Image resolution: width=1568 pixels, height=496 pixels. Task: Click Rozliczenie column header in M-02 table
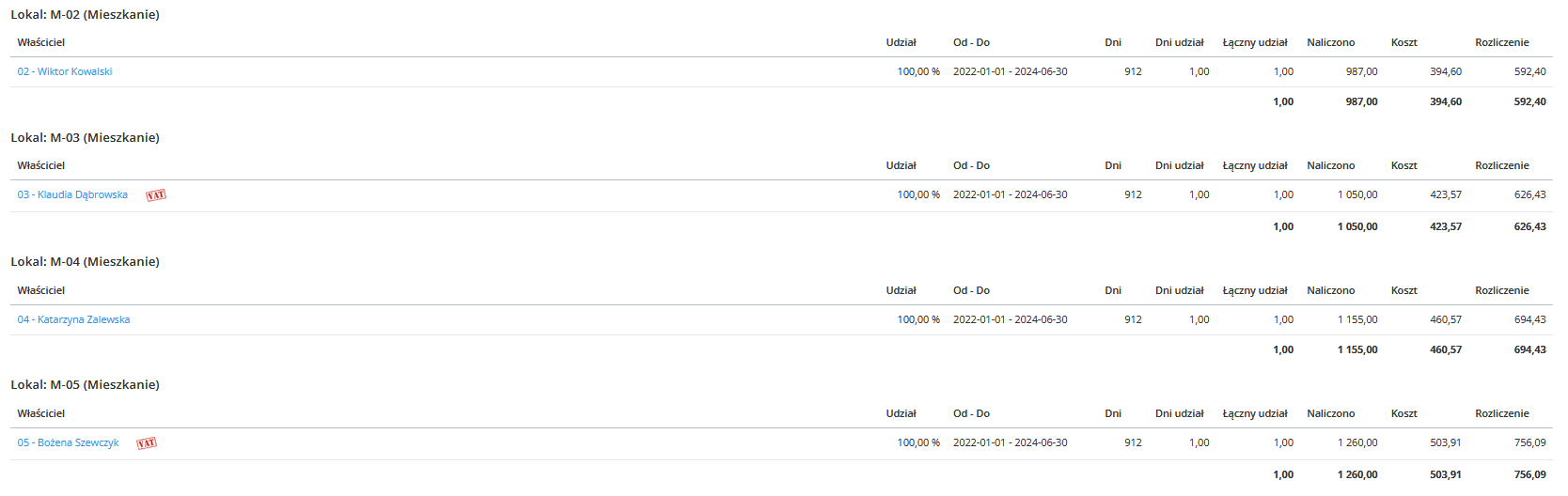tap(1501, 42)
